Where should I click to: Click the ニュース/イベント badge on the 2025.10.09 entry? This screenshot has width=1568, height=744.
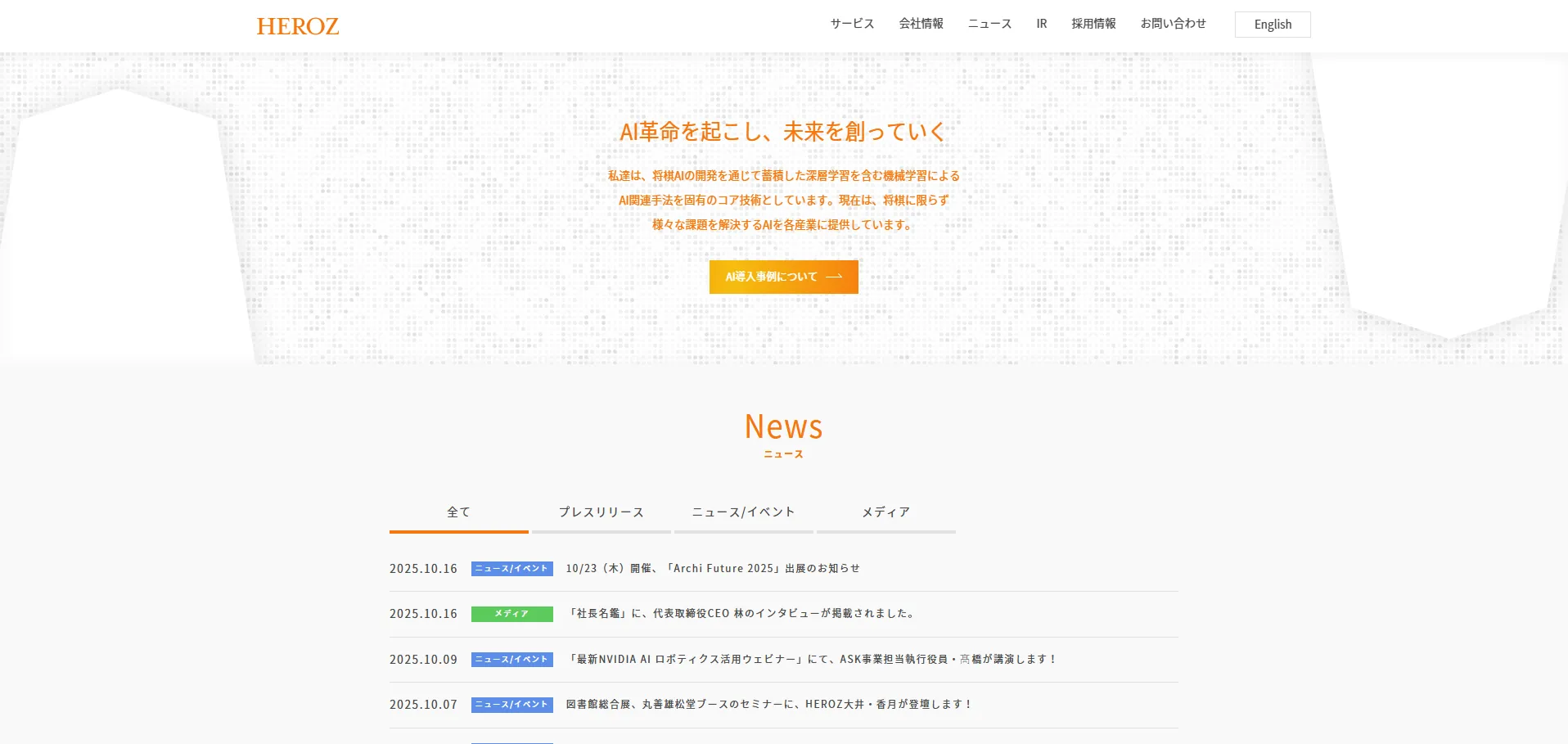(511, 660)
